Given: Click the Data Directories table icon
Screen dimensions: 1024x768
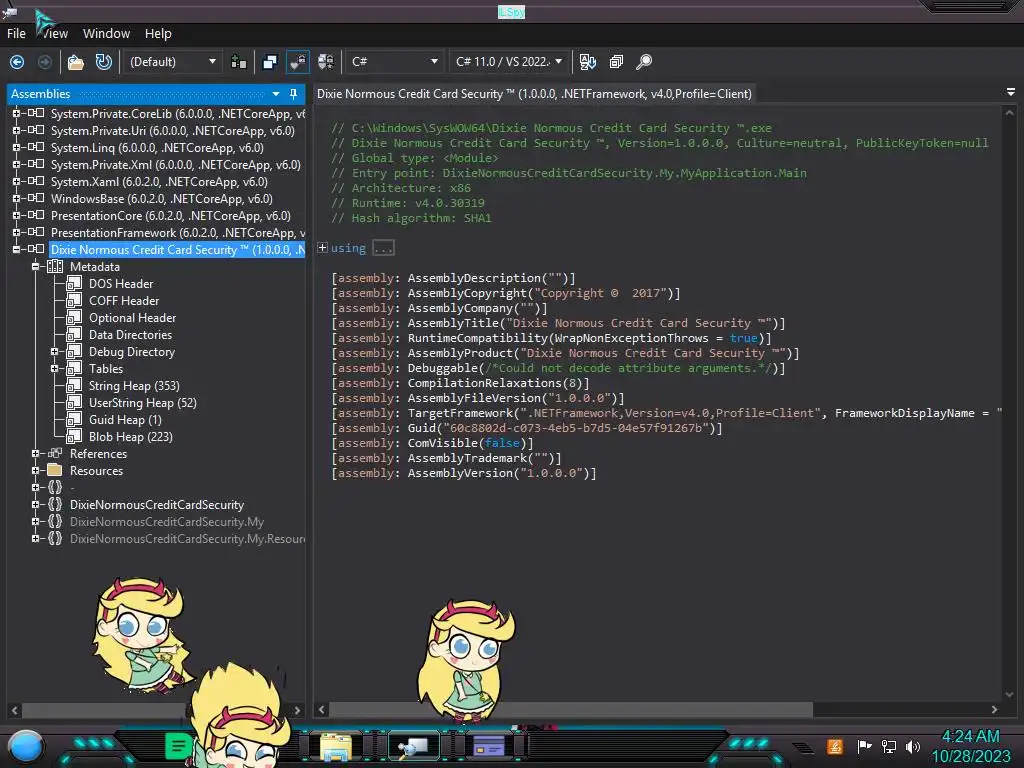Looking at the screenshot, I should point(74,334).
